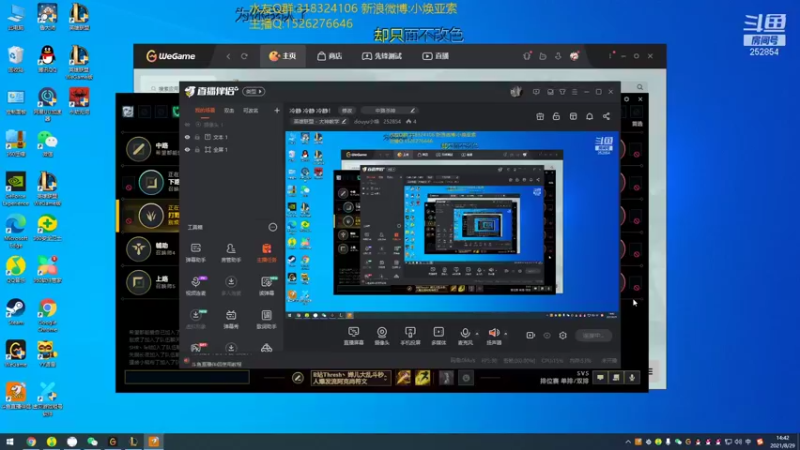Open 读弹幕 tool
This screenshot has height=450, width=800.
[x=266, y=286]
